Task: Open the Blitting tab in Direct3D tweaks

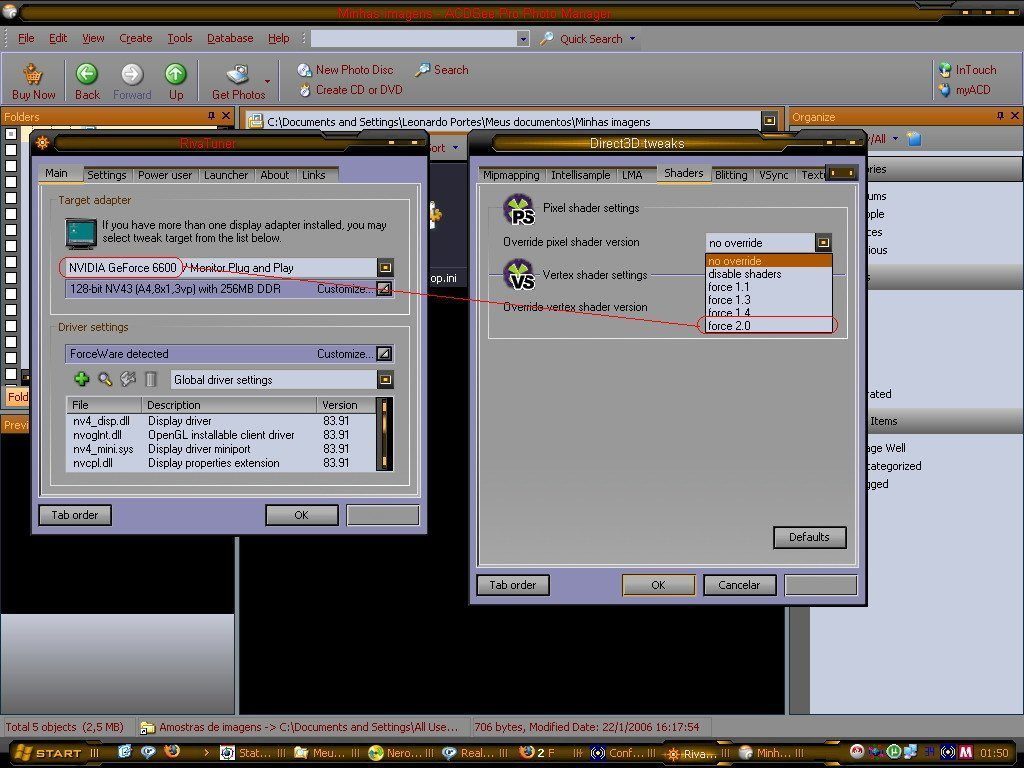Action: tap(731, 175)
